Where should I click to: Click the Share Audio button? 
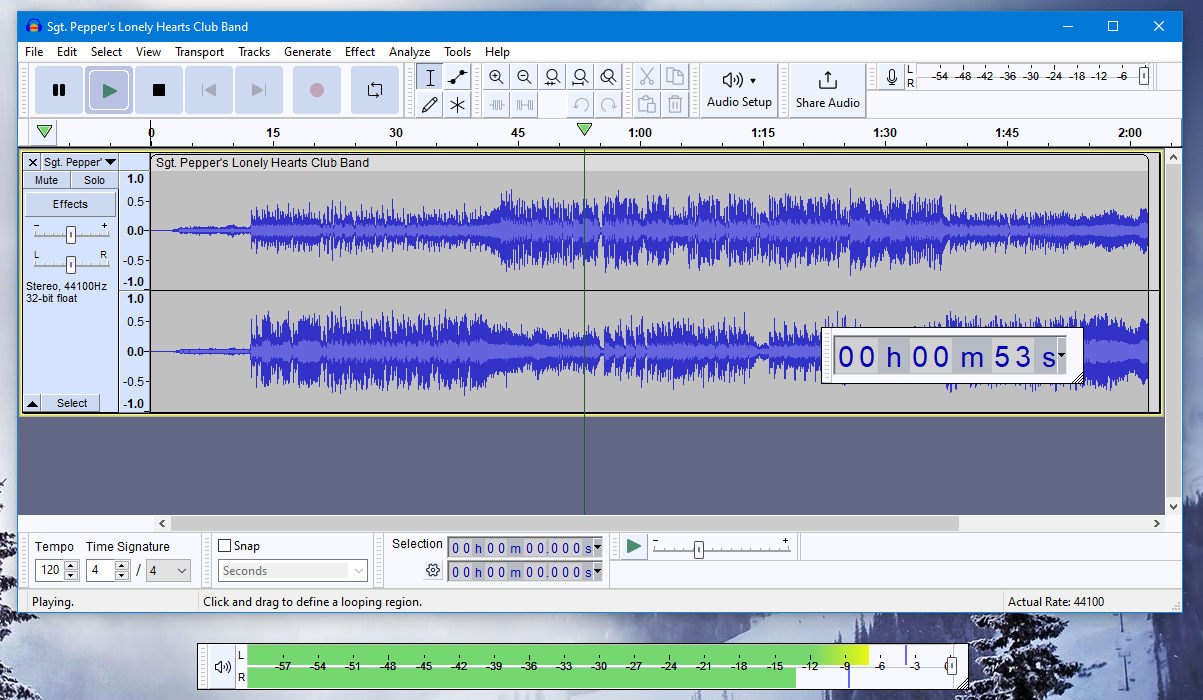[x=828, y=90]
